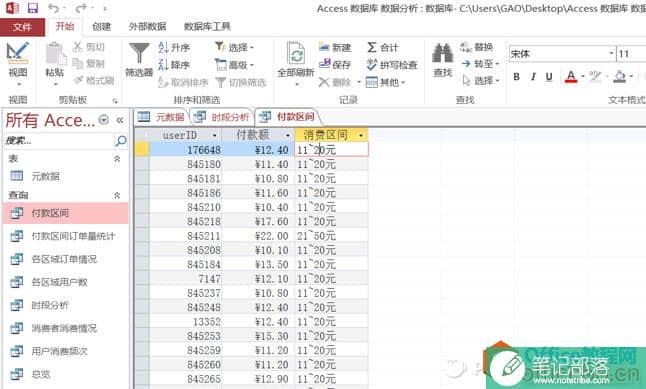Viewport: 646px width, 389px height.
Task: Apply red font color A button
Action: [571, 77]
